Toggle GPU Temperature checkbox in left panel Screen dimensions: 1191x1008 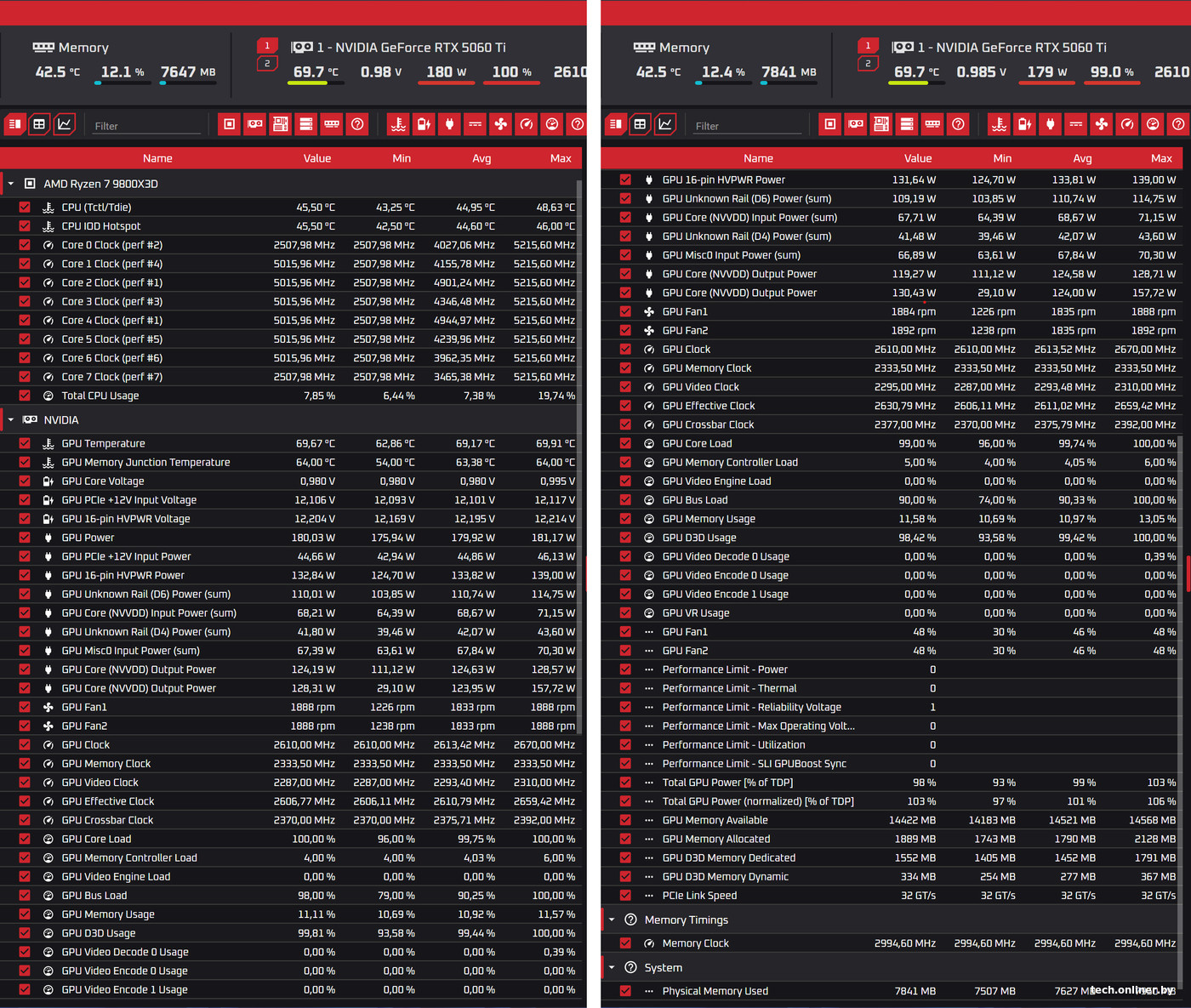(x=25, y=443)
